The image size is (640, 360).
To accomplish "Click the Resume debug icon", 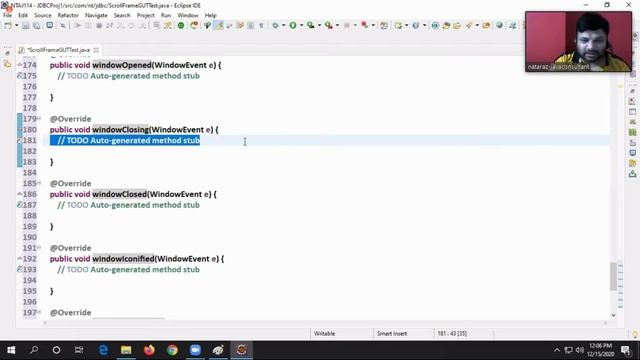I will click(x=77, y=26).
